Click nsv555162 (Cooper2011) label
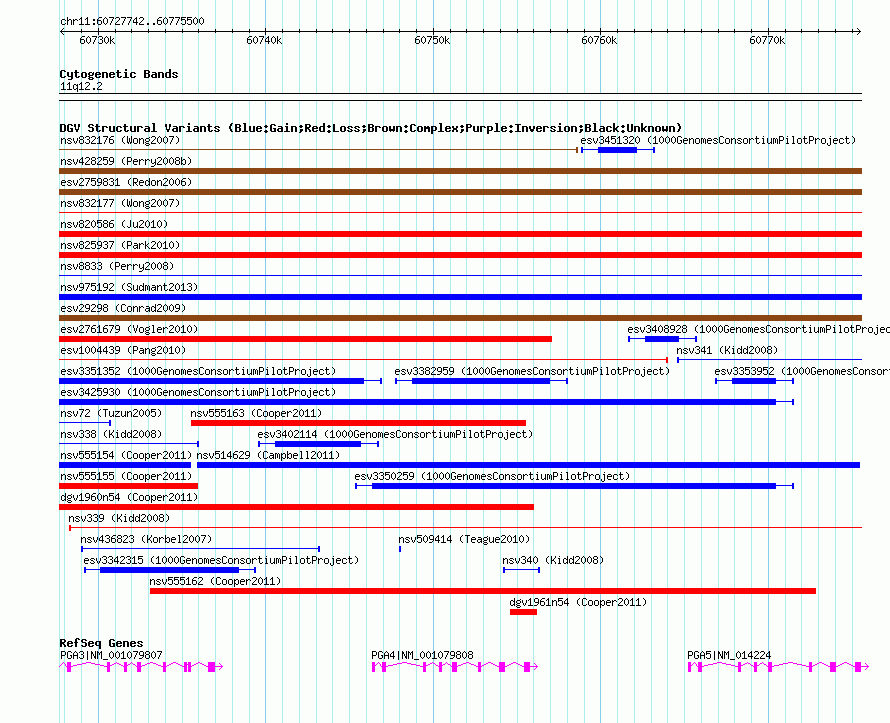 (x=215, y=581)
